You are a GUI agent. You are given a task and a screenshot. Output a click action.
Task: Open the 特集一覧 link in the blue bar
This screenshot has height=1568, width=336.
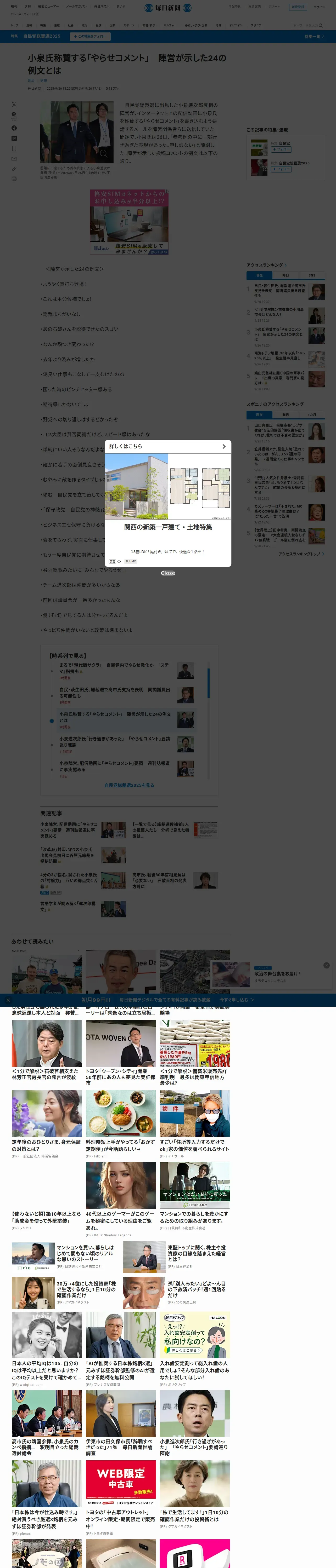coord(314,37)
